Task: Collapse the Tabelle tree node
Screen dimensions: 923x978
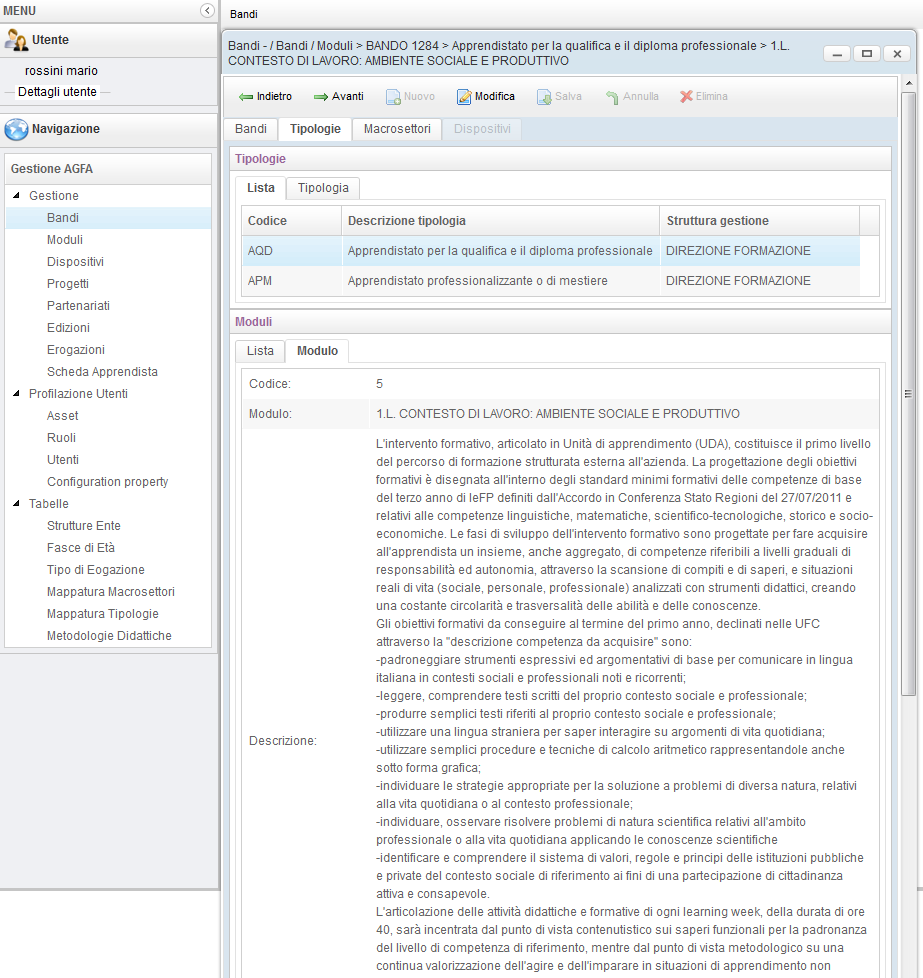Action: pyautogui.click(x=17, y=504)
